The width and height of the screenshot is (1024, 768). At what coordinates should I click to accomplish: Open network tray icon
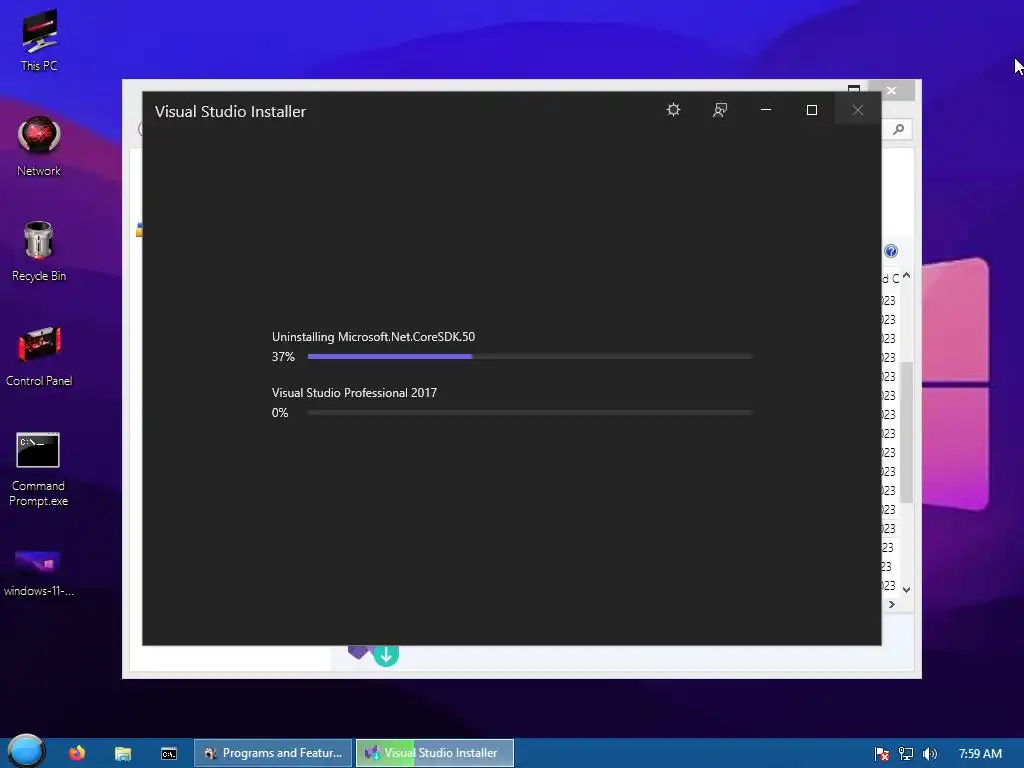point(906,754)
